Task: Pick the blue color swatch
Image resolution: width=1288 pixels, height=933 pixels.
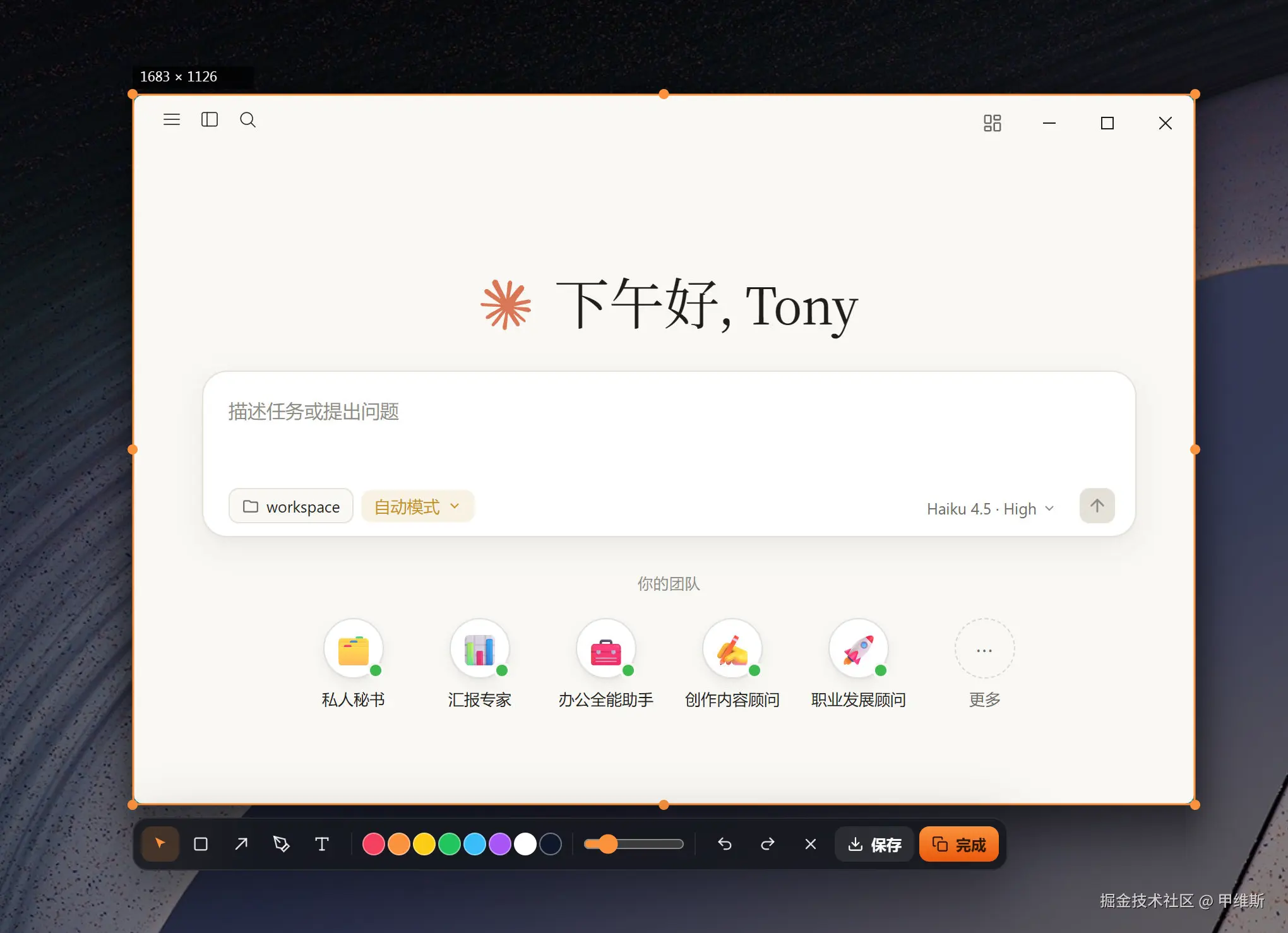Action: [x=475, y=844]
